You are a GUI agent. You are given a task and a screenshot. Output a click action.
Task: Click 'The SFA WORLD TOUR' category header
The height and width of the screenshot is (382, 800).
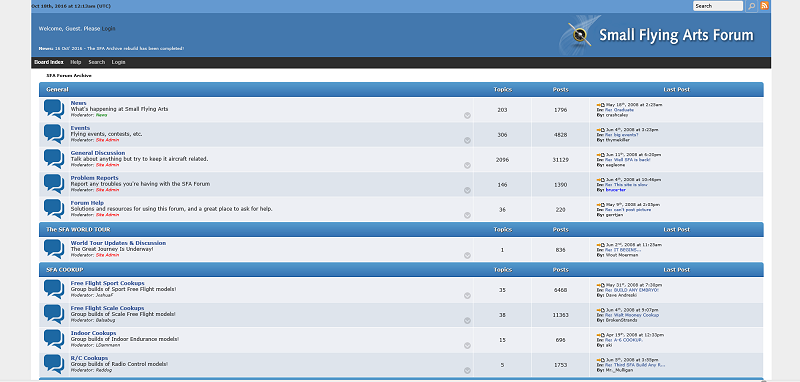click(78, 230)
